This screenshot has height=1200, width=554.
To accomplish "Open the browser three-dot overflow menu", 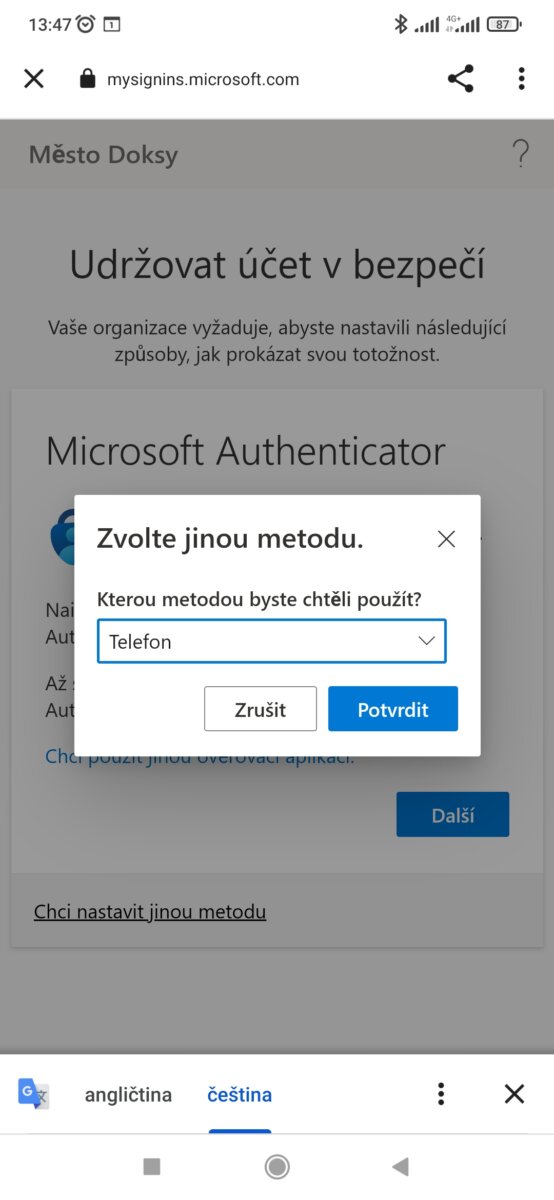I will coord(521,79).
